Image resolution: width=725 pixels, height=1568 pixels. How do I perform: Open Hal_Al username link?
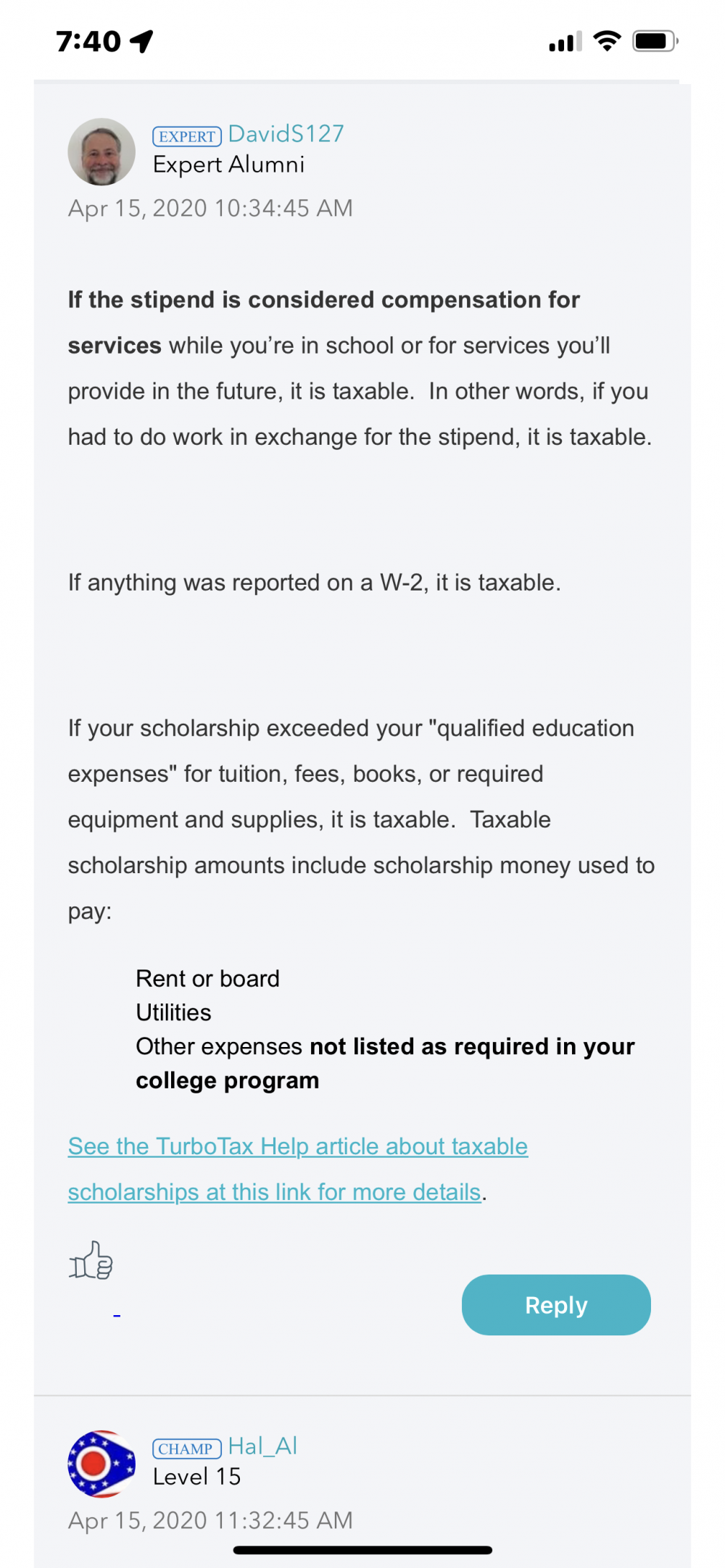pos(262,1446)
